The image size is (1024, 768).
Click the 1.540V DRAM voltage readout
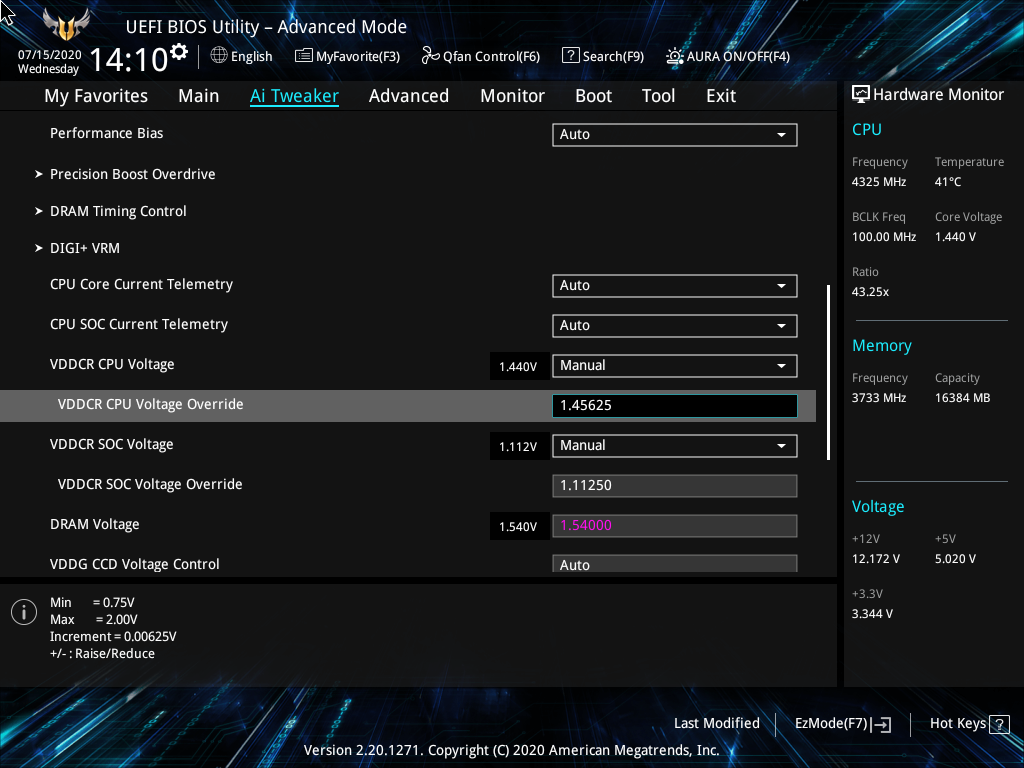tap(519, 526)
